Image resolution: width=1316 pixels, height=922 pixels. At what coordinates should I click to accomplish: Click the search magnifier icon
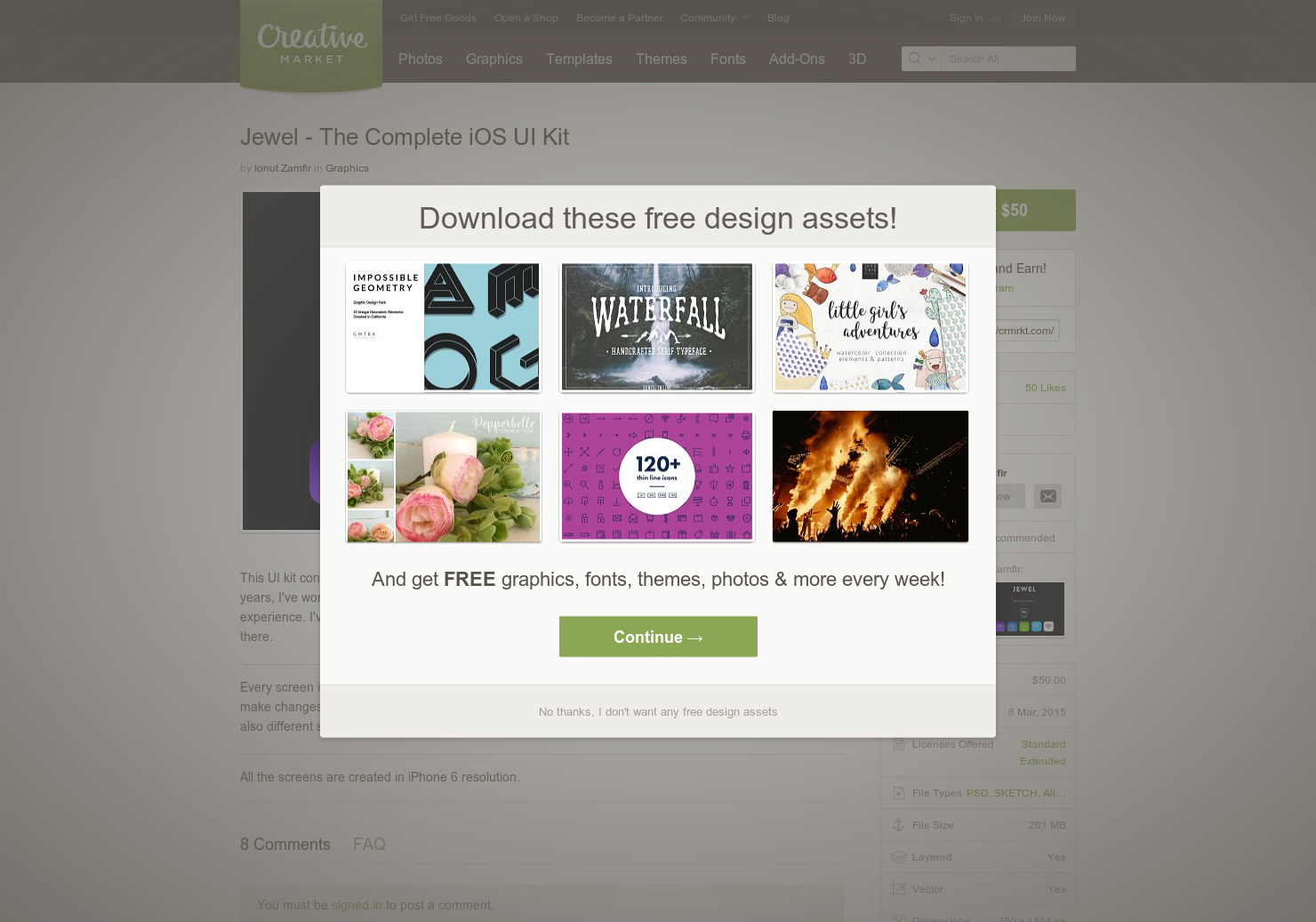click(914, 59)
